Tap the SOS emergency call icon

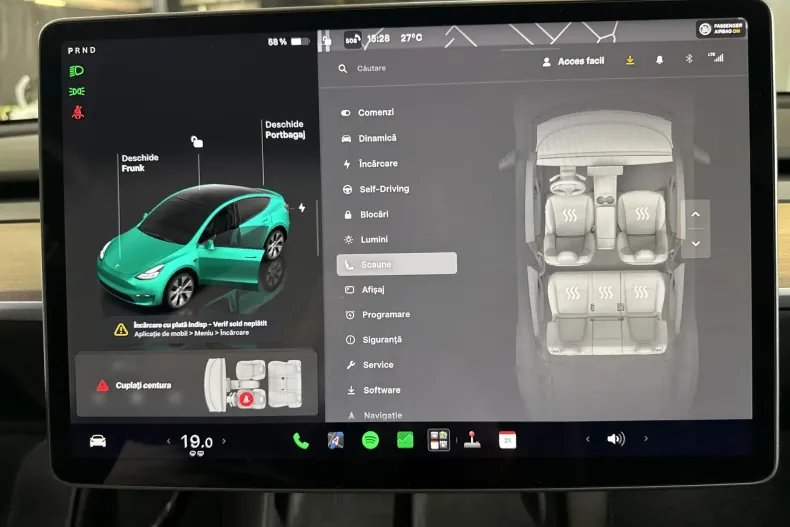pos(352,39)
